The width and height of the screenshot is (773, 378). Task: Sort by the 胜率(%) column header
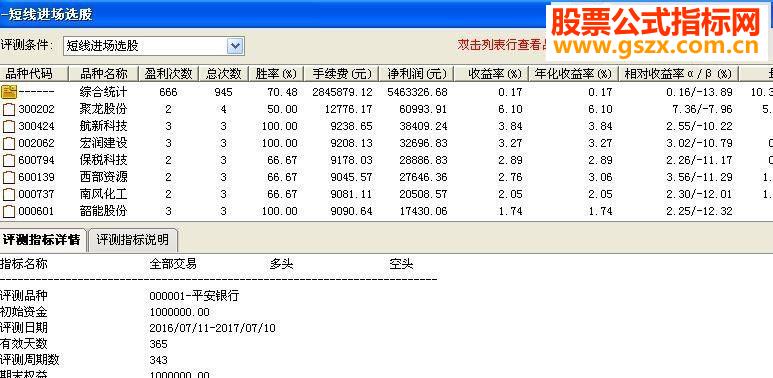(276, 74)
